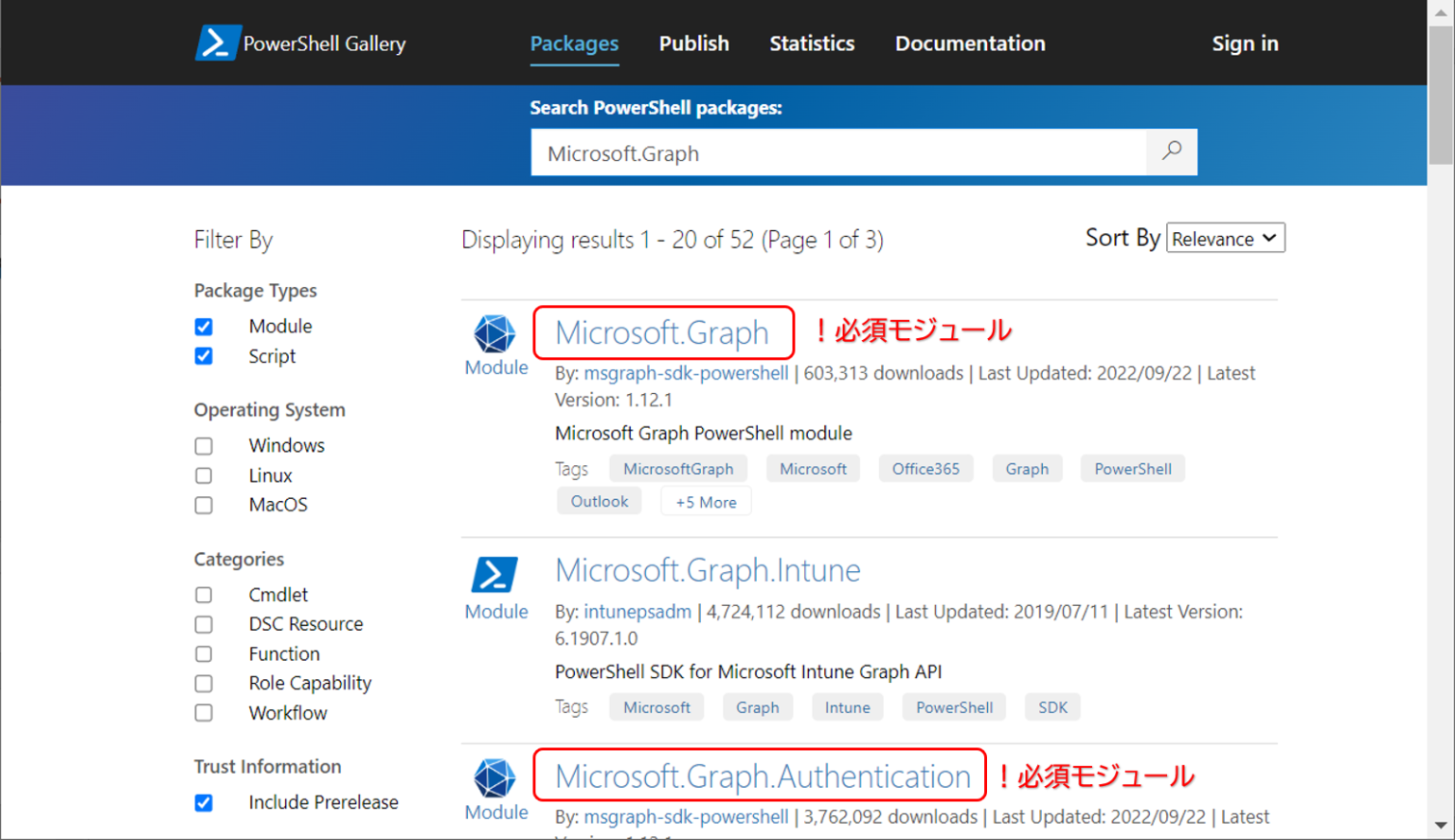Disable the Script package type filter

point(204,356)
